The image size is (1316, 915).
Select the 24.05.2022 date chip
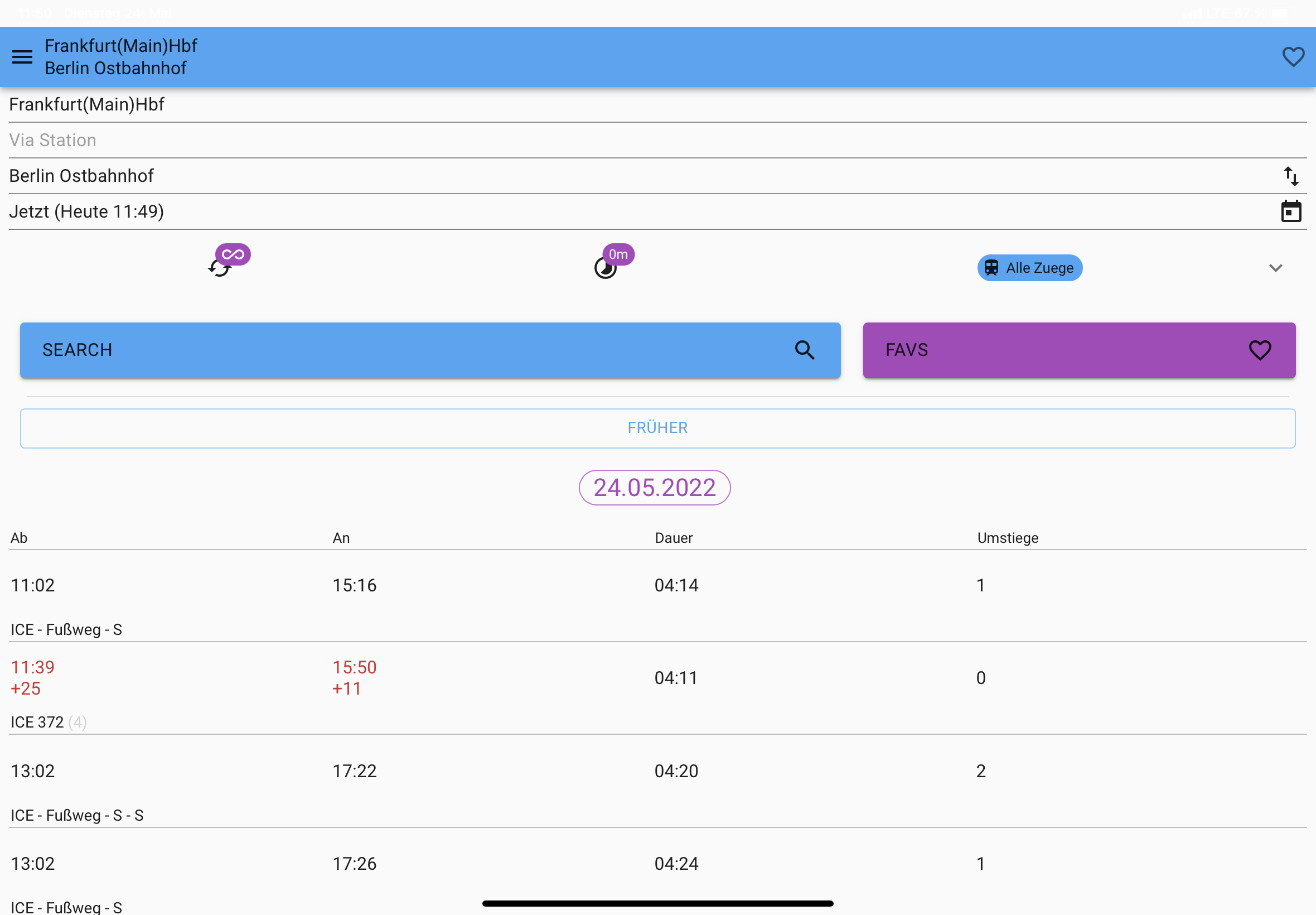[x=654, y=488]
